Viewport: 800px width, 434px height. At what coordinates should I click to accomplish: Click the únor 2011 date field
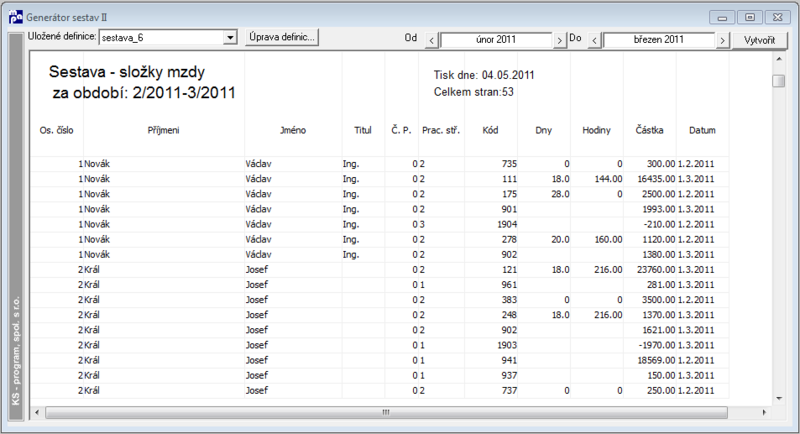[x=496, y=40]
